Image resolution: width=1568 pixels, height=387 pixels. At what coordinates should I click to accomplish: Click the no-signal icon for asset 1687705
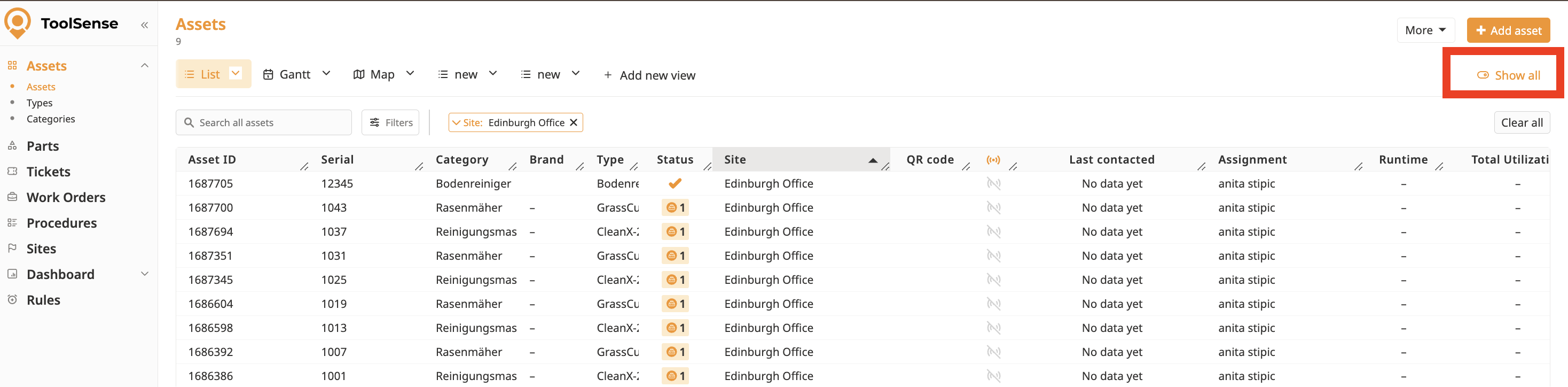tap(993, 183)
